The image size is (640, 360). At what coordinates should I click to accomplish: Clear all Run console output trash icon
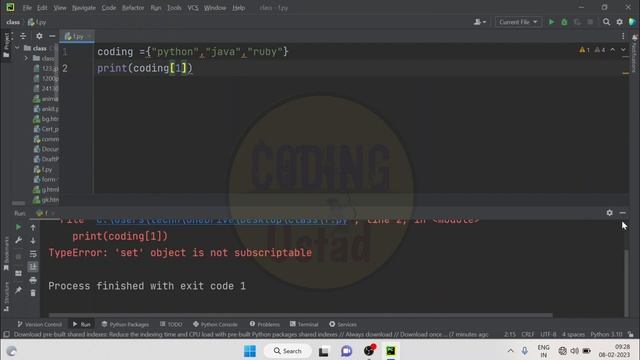33,293
